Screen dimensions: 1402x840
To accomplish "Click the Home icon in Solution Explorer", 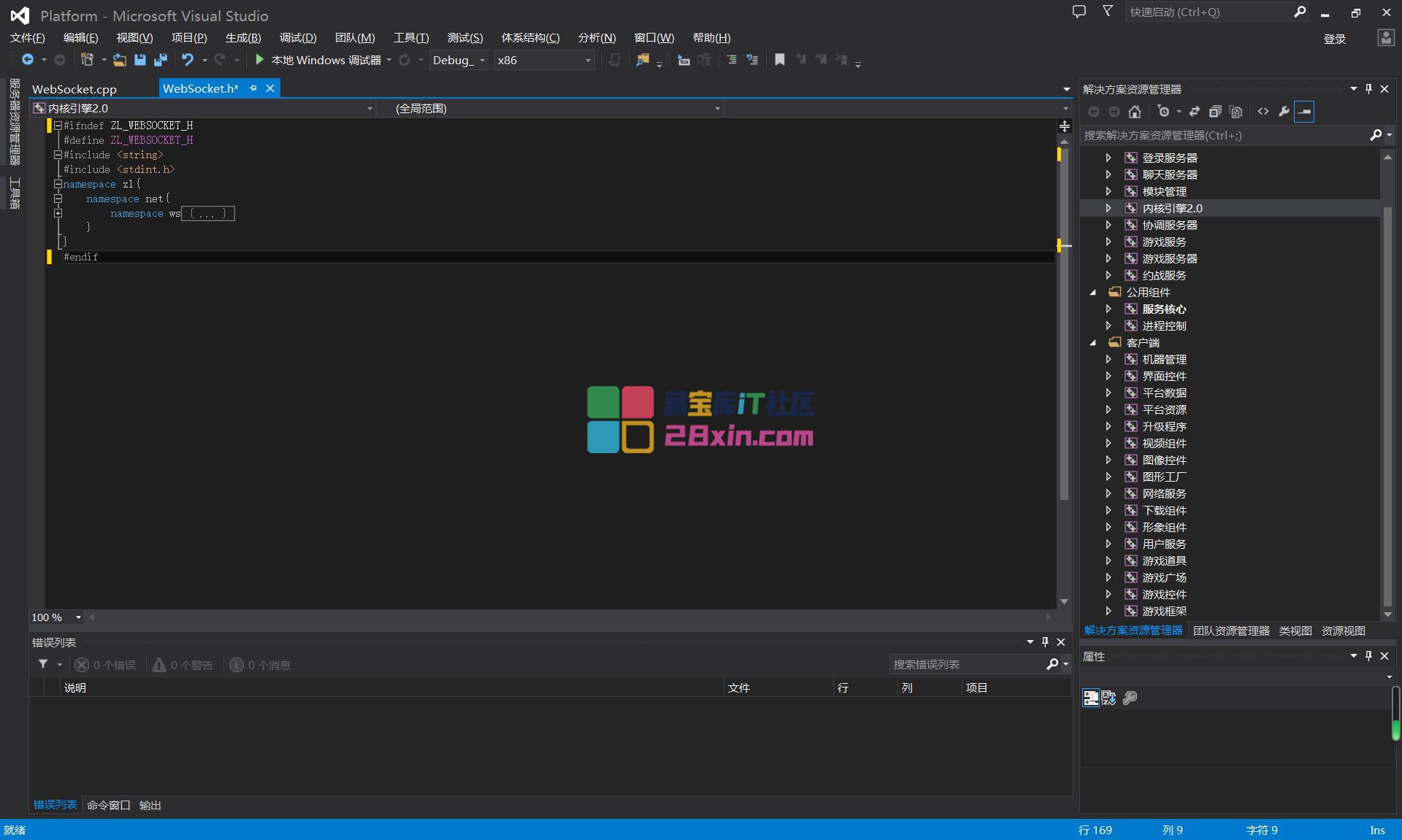I will 1134,112.
